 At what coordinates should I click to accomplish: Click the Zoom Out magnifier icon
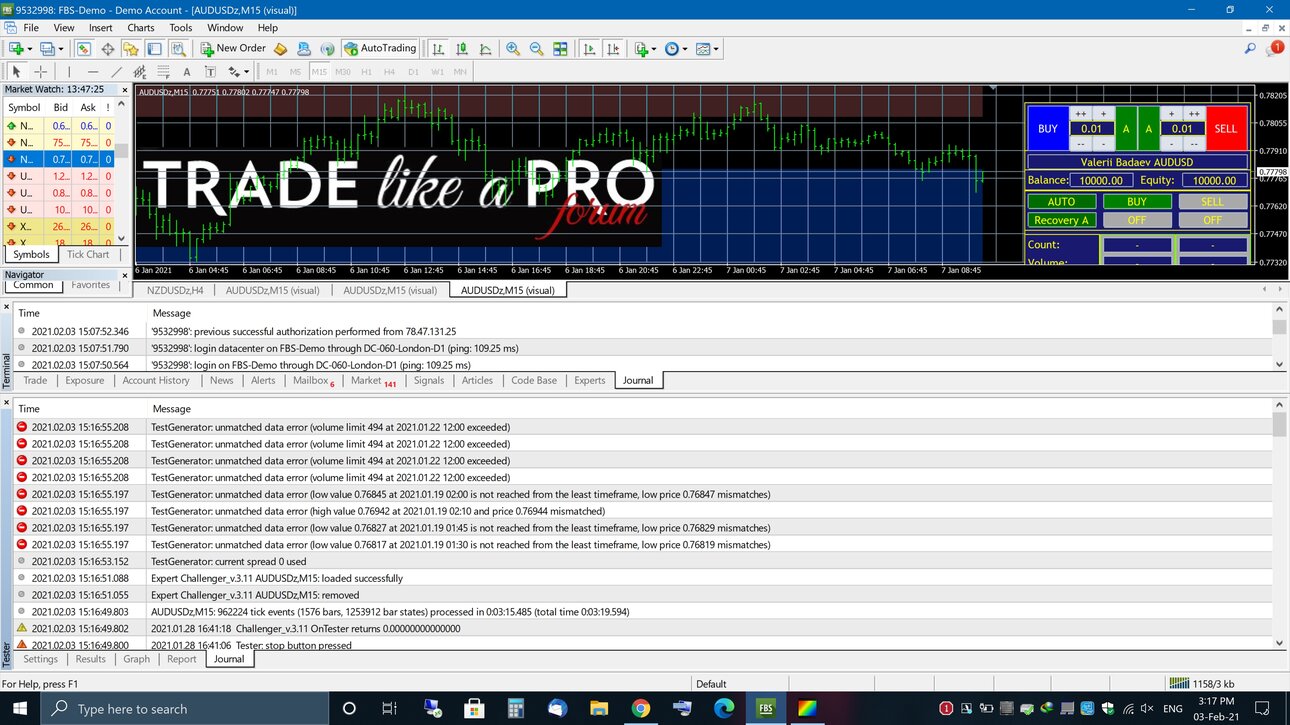[537, 48]
